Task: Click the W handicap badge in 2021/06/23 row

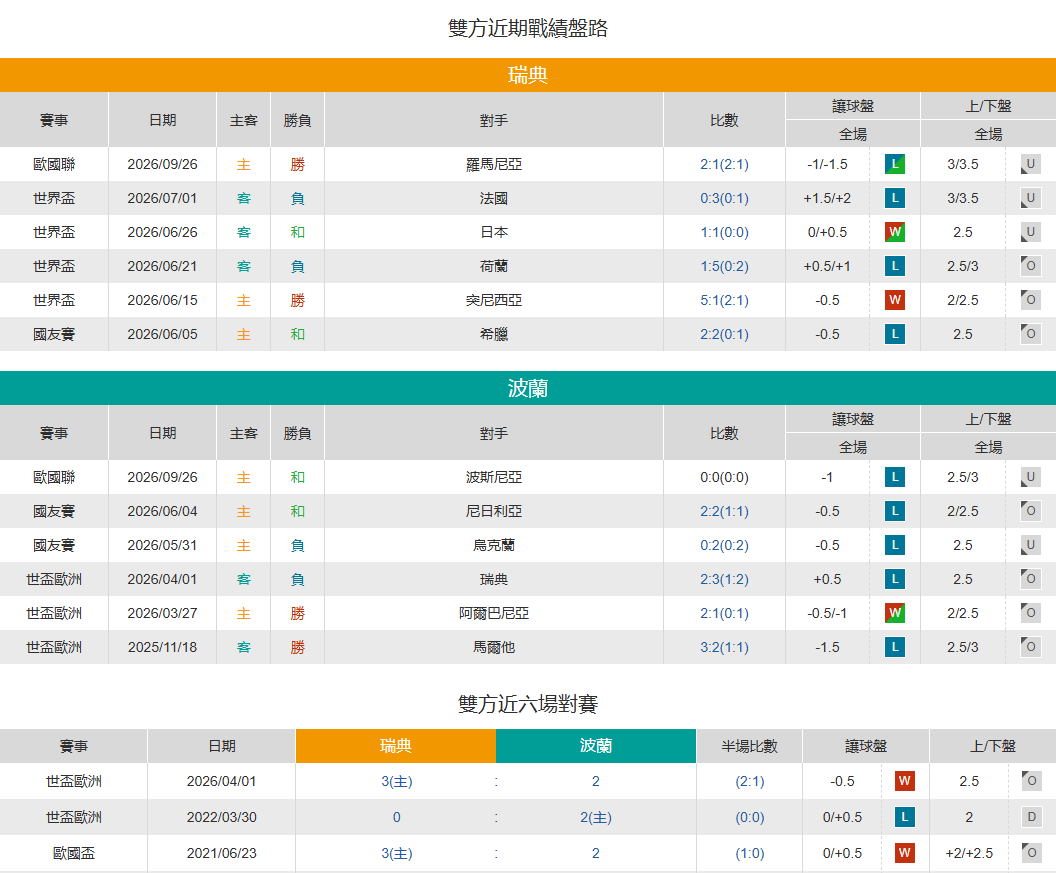Action: click(904, 853)
